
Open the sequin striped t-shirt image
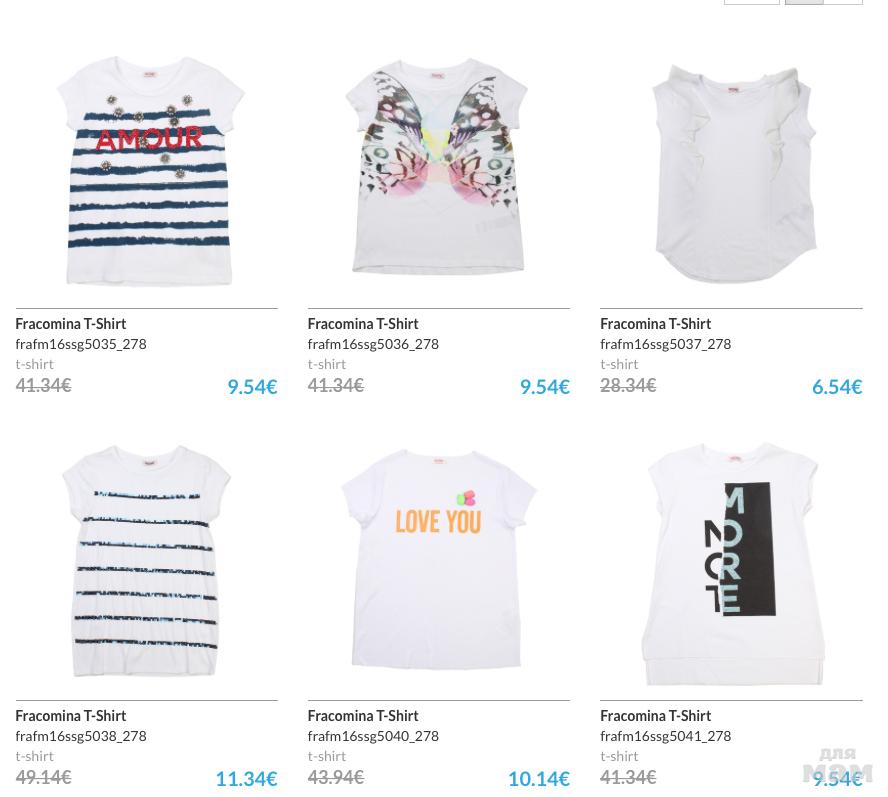tap(146, 561)
